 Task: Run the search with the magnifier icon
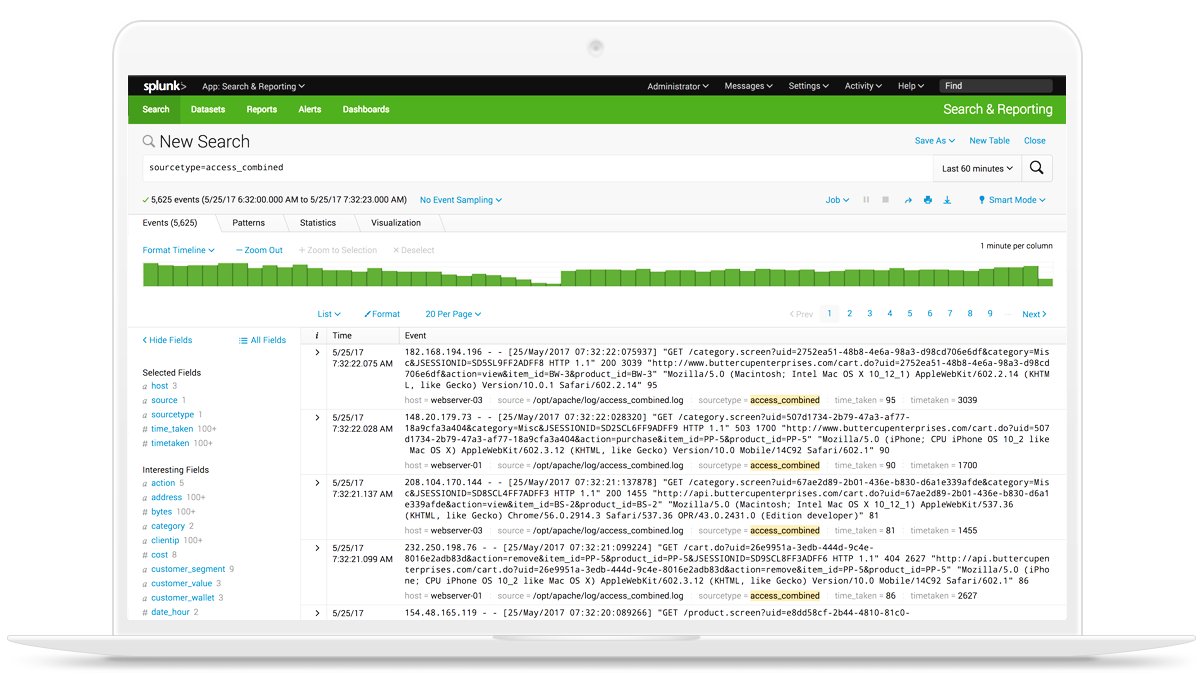click(1037, 167)
